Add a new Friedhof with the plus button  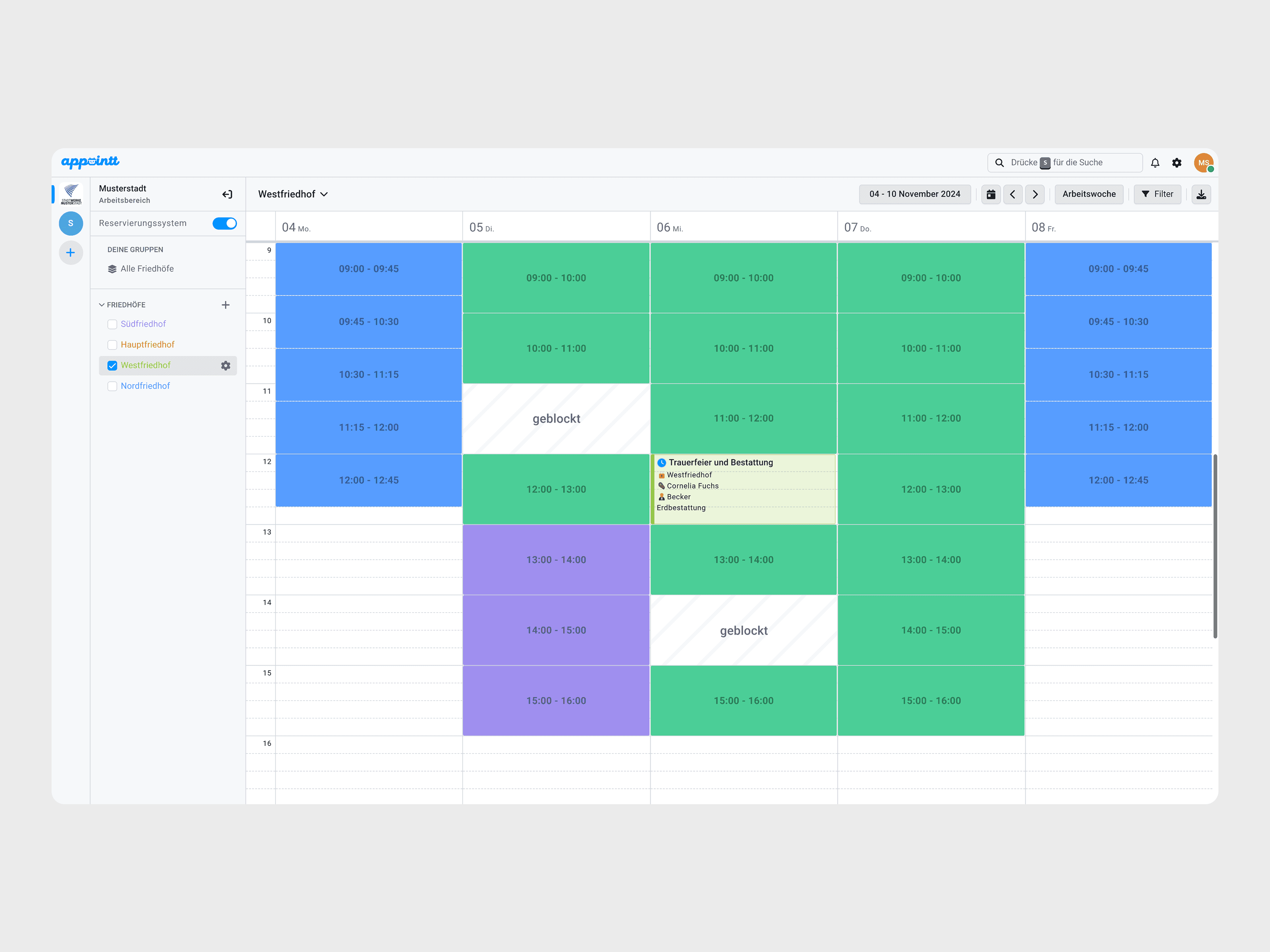coord(226,305)
